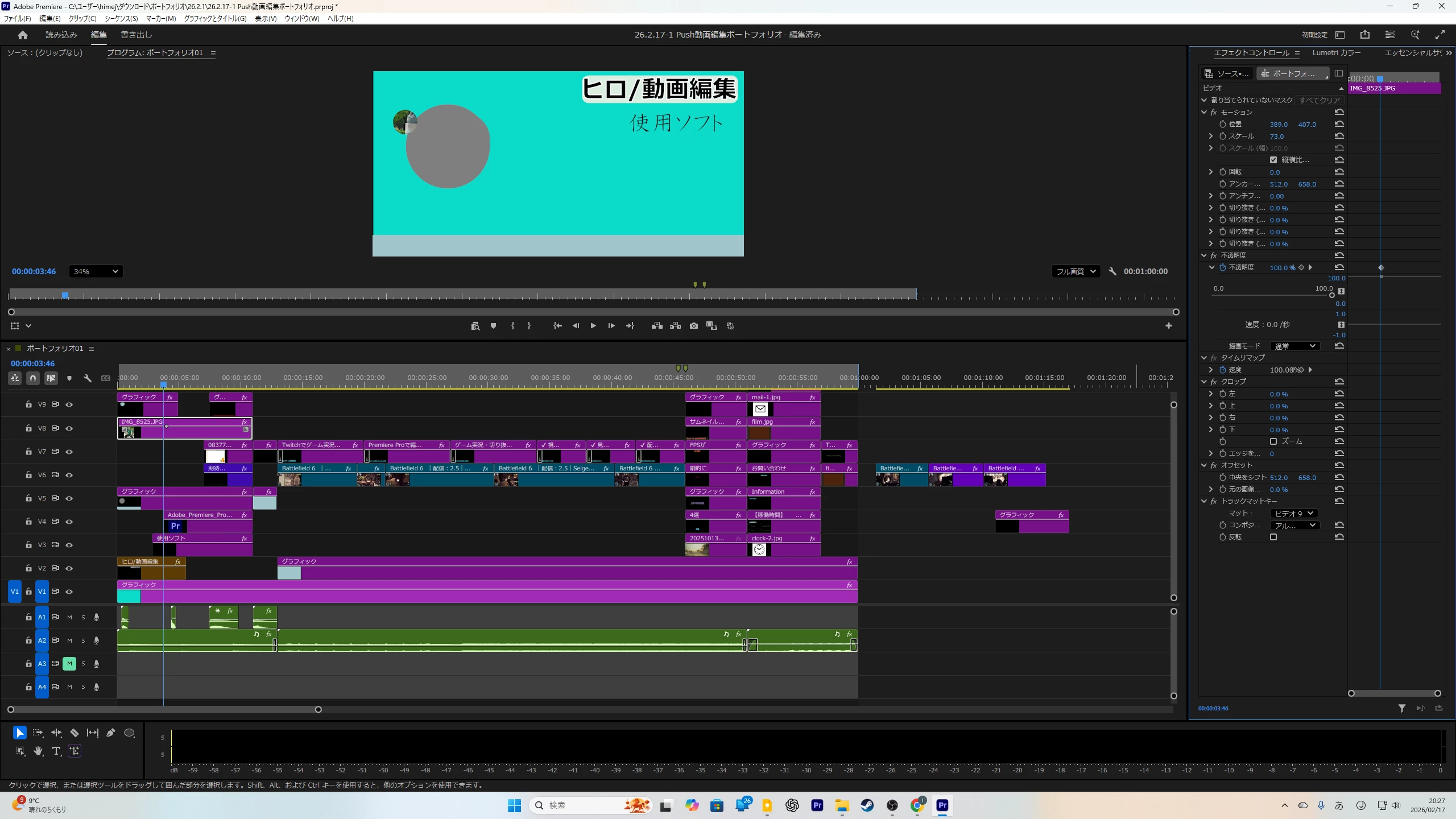Viewport: 1456px width, 819px height.
Task: Click the 書き出し workspace button
Action: coord(136,35)
